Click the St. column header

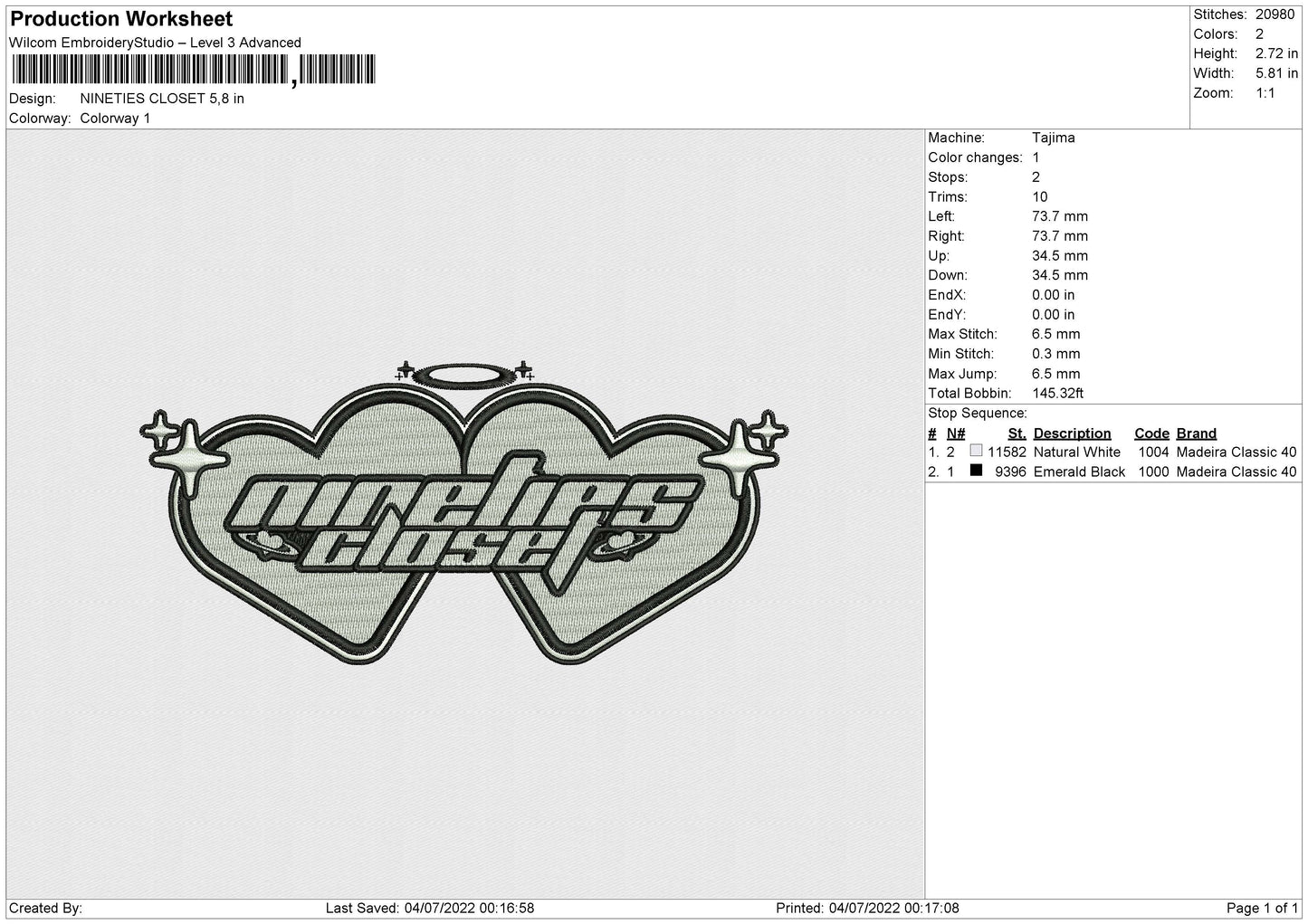click(x=1017, y=433)
